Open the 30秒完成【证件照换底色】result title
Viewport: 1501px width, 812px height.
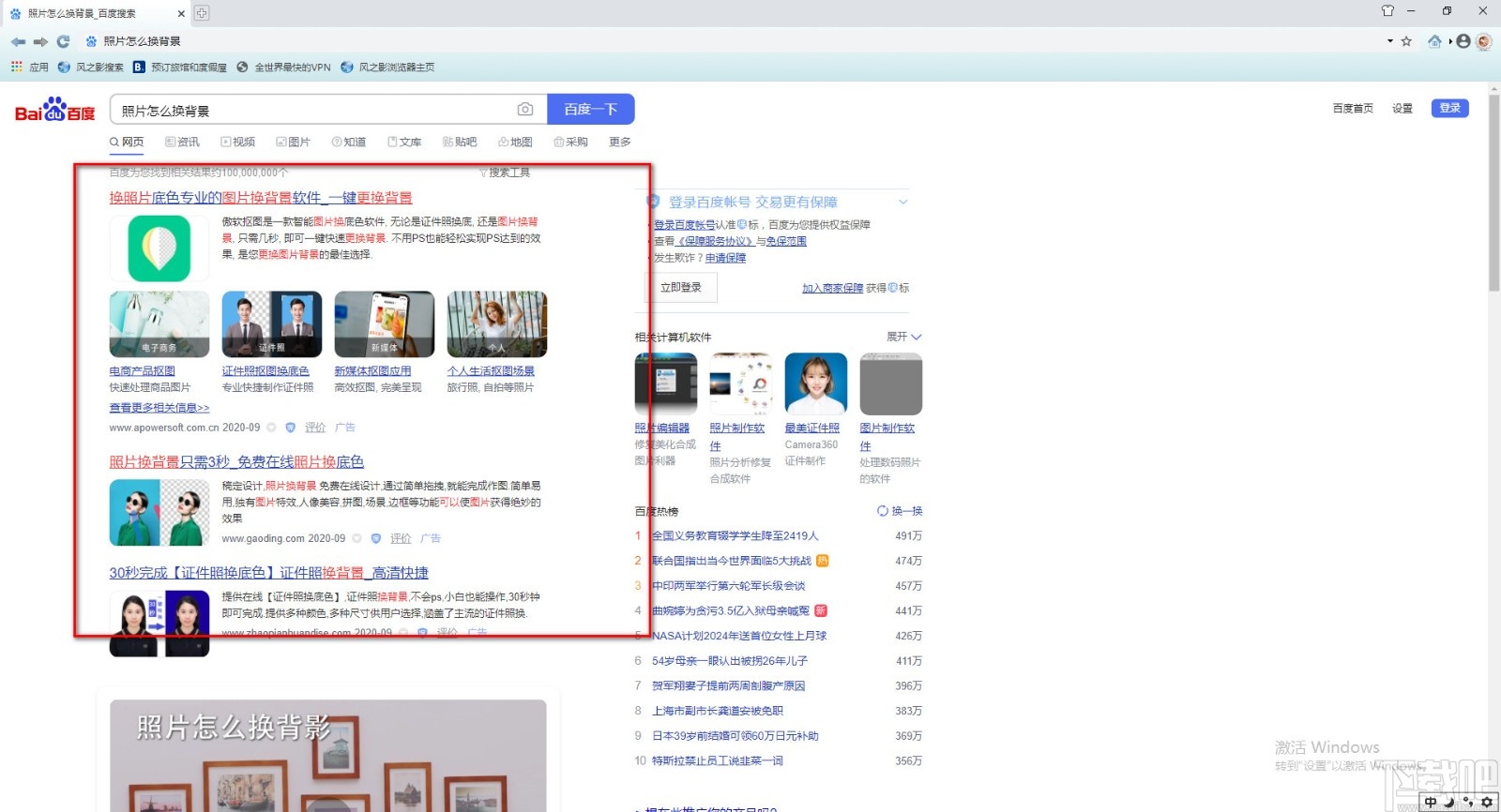[x=268, y=573]
